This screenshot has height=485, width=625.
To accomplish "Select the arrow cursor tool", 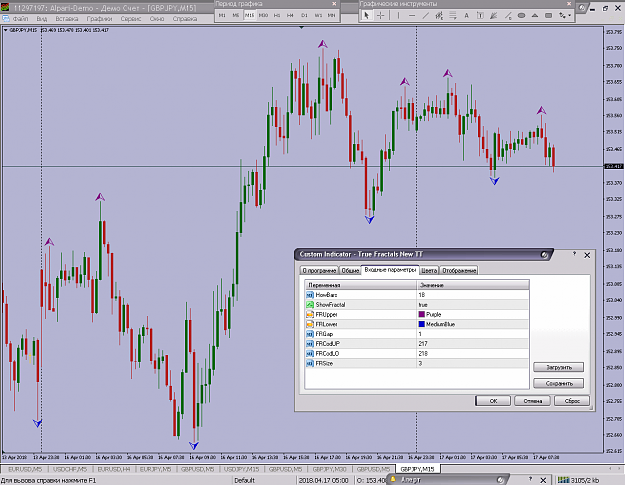I will tap(366, 16).
